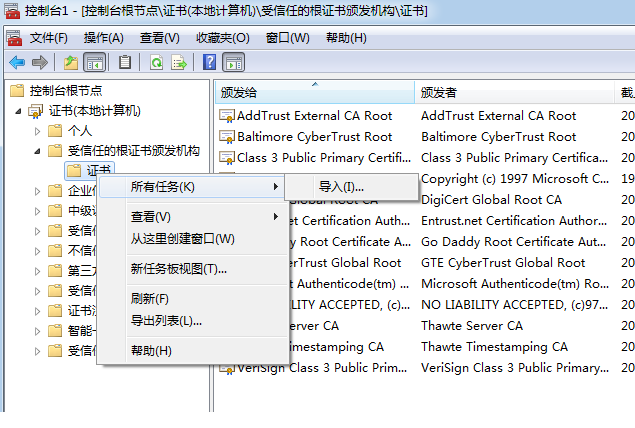
Task: Expand the 中级 tree node arrow
Action: click(38, 211)
